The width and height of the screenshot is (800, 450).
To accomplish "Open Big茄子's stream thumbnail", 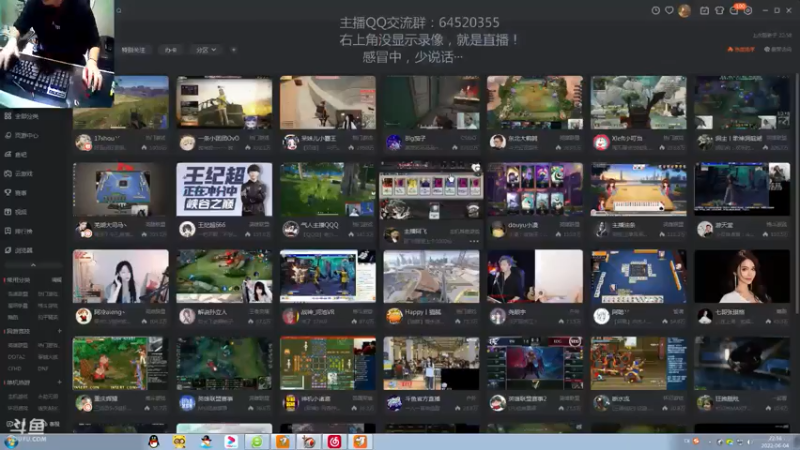I will (x=431, y=103).
